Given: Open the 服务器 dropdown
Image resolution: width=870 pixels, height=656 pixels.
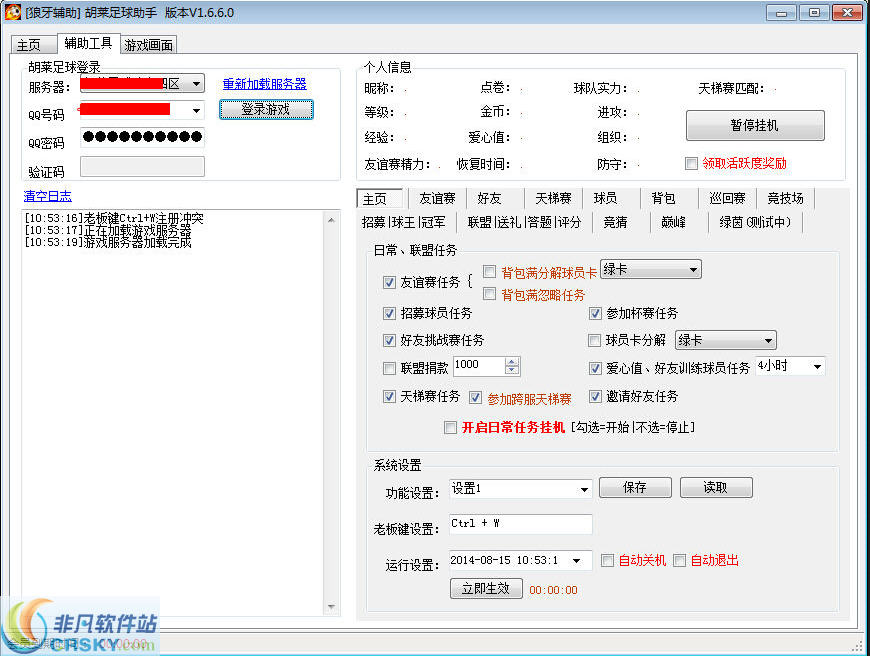Looking at the screenshot, I should point(196,84).
